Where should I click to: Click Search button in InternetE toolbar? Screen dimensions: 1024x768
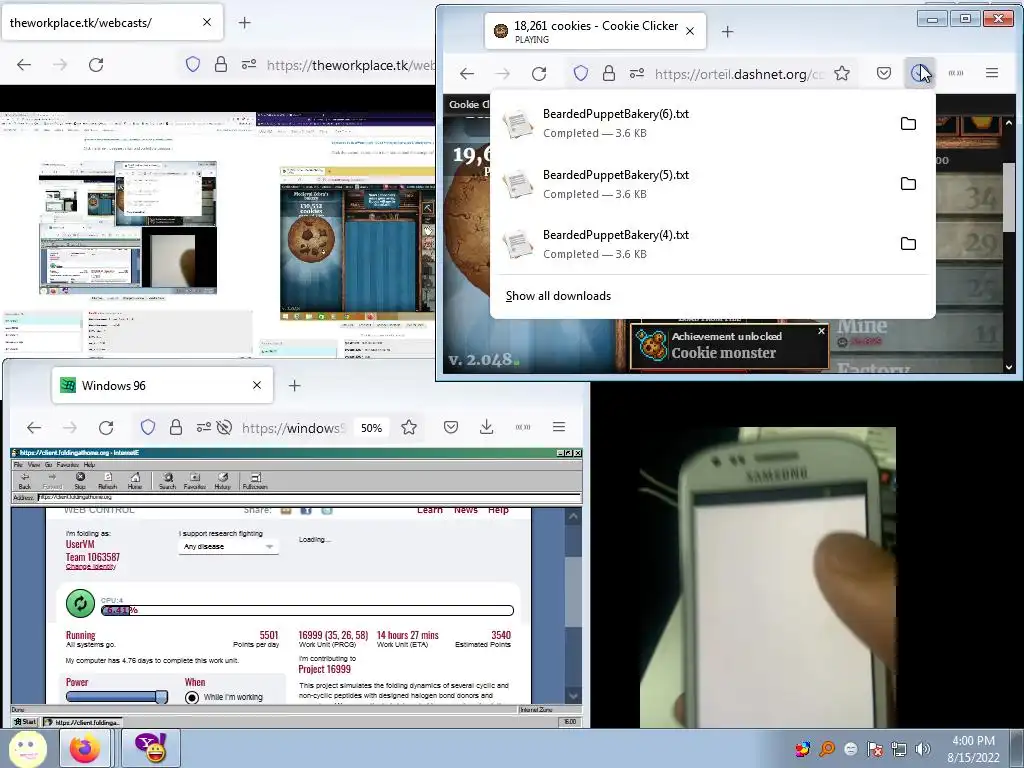[168, 481]
